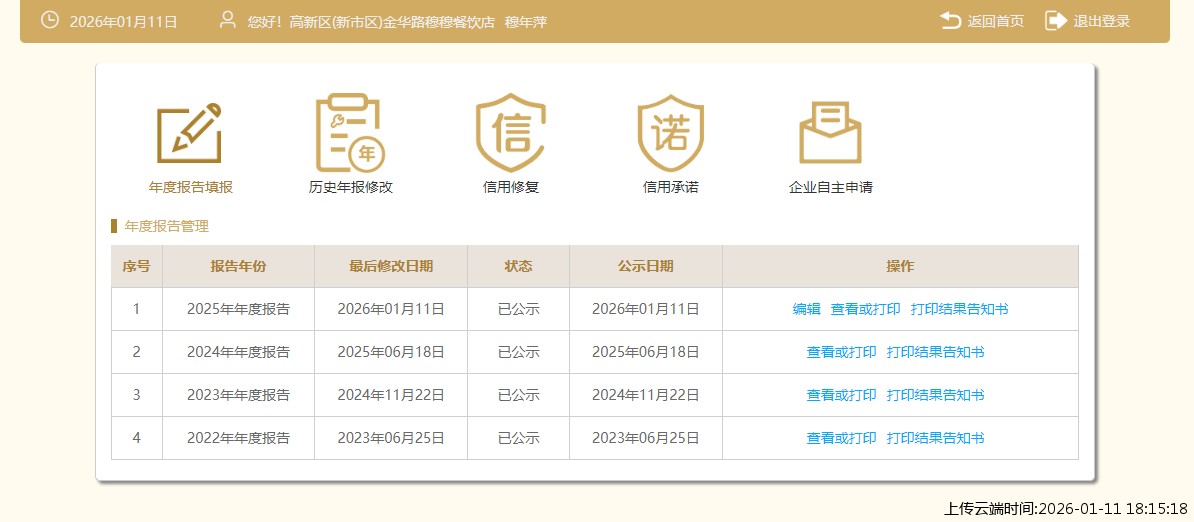Click 打印结果告知书 for the 2022 report

click(935, 438)
